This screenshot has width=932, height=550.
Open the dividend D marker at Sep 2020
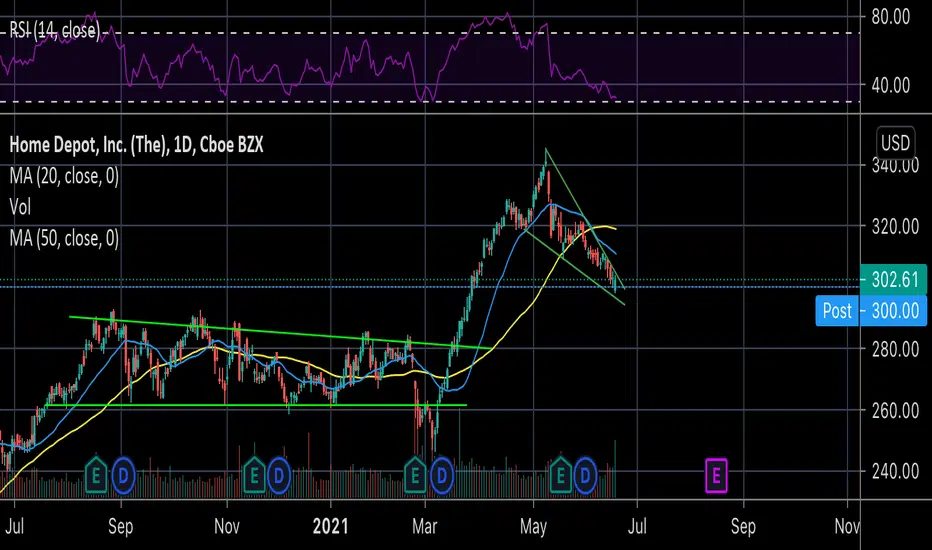[123, 476]
